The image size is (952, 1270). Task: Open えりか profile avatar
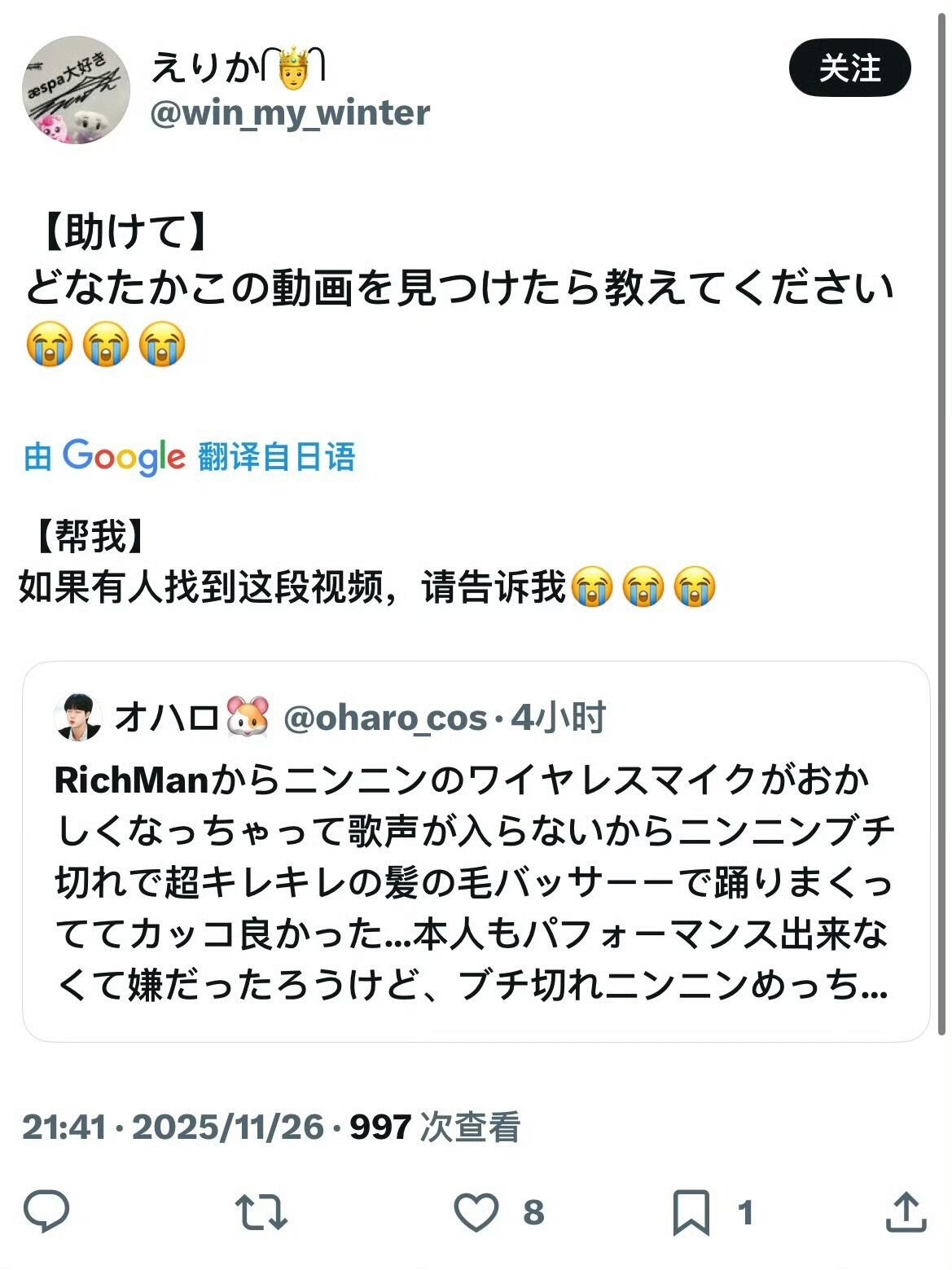[76, 90]
